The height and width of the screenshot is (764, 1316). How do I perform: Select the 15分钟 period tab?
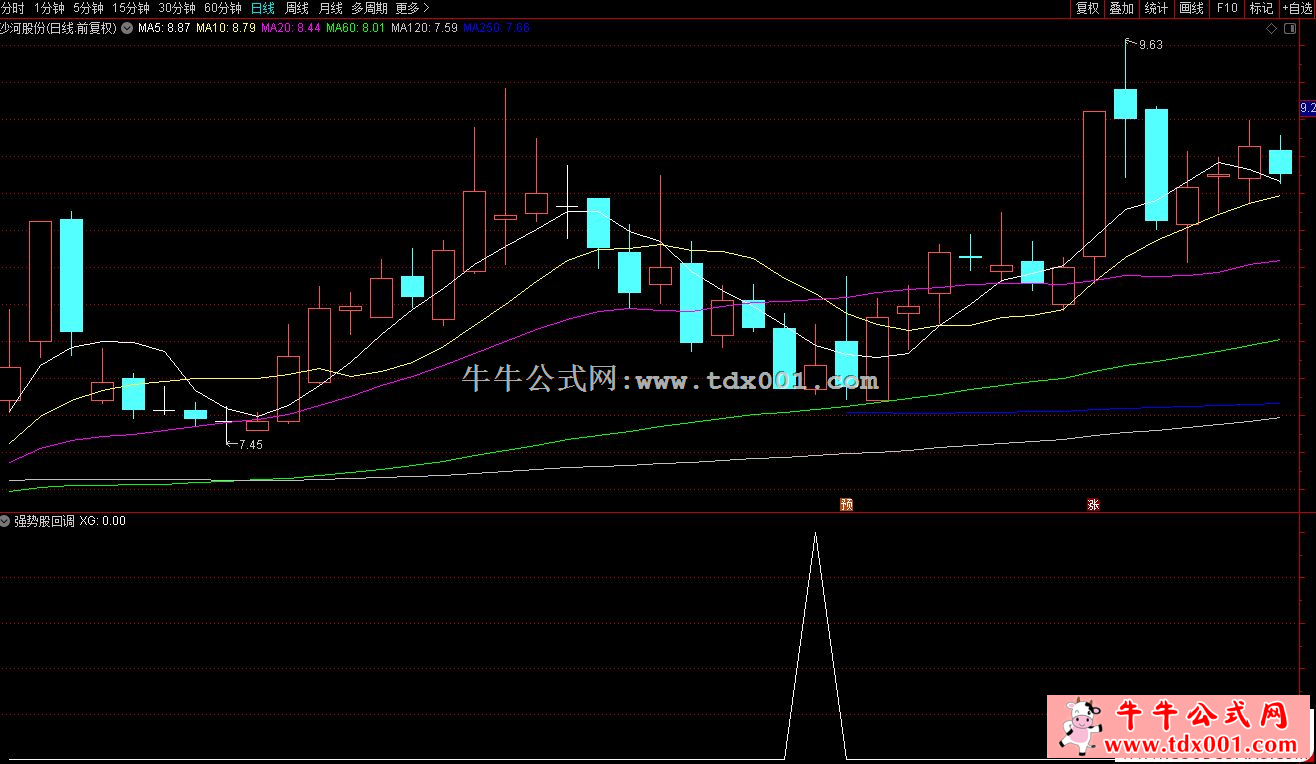click(131, 8)
